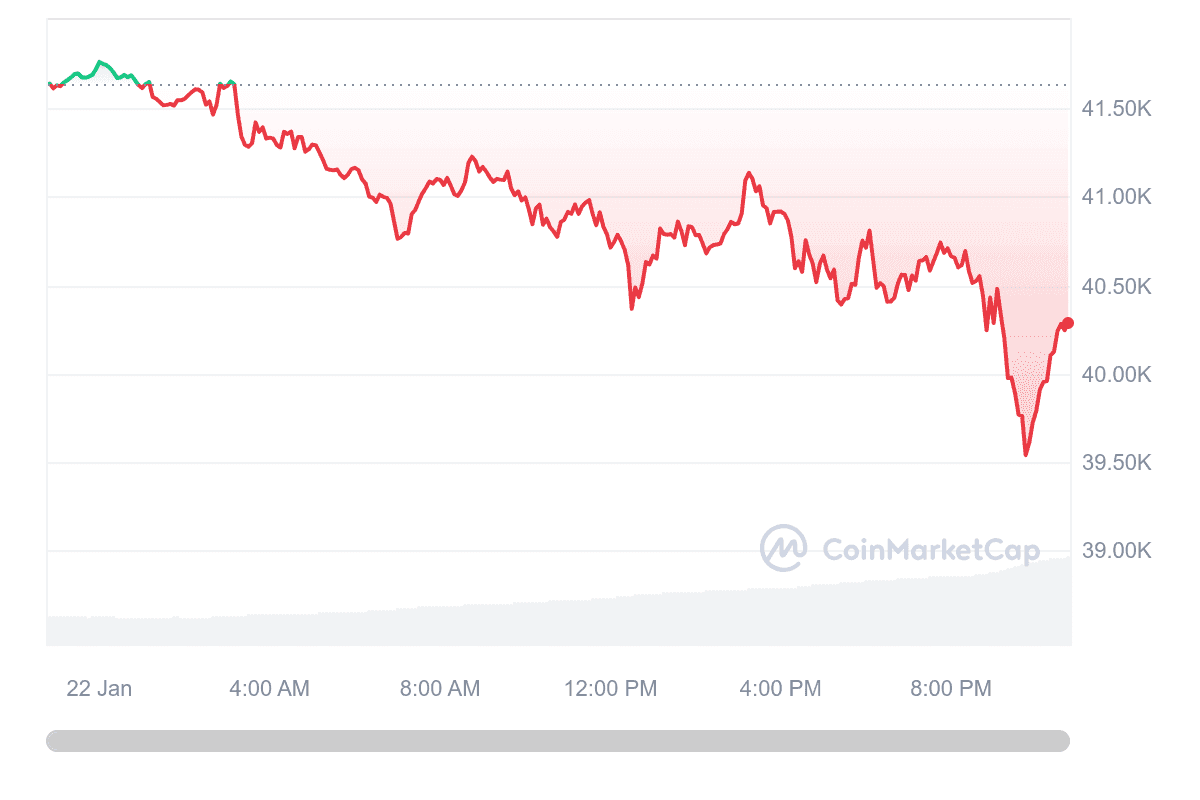This screenshot has height=800, width=1200.
Task: Select the 8:00 PM time axis label
Action: pos(951,688)
